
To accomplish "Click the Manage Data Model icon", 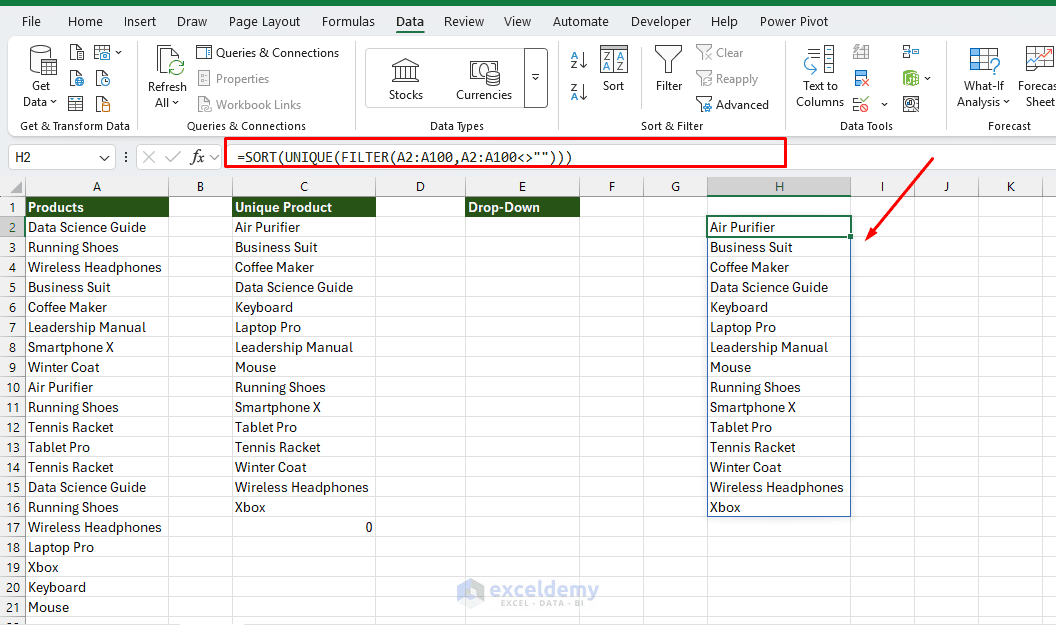I will pyautogui.click(x=911, y=104).
